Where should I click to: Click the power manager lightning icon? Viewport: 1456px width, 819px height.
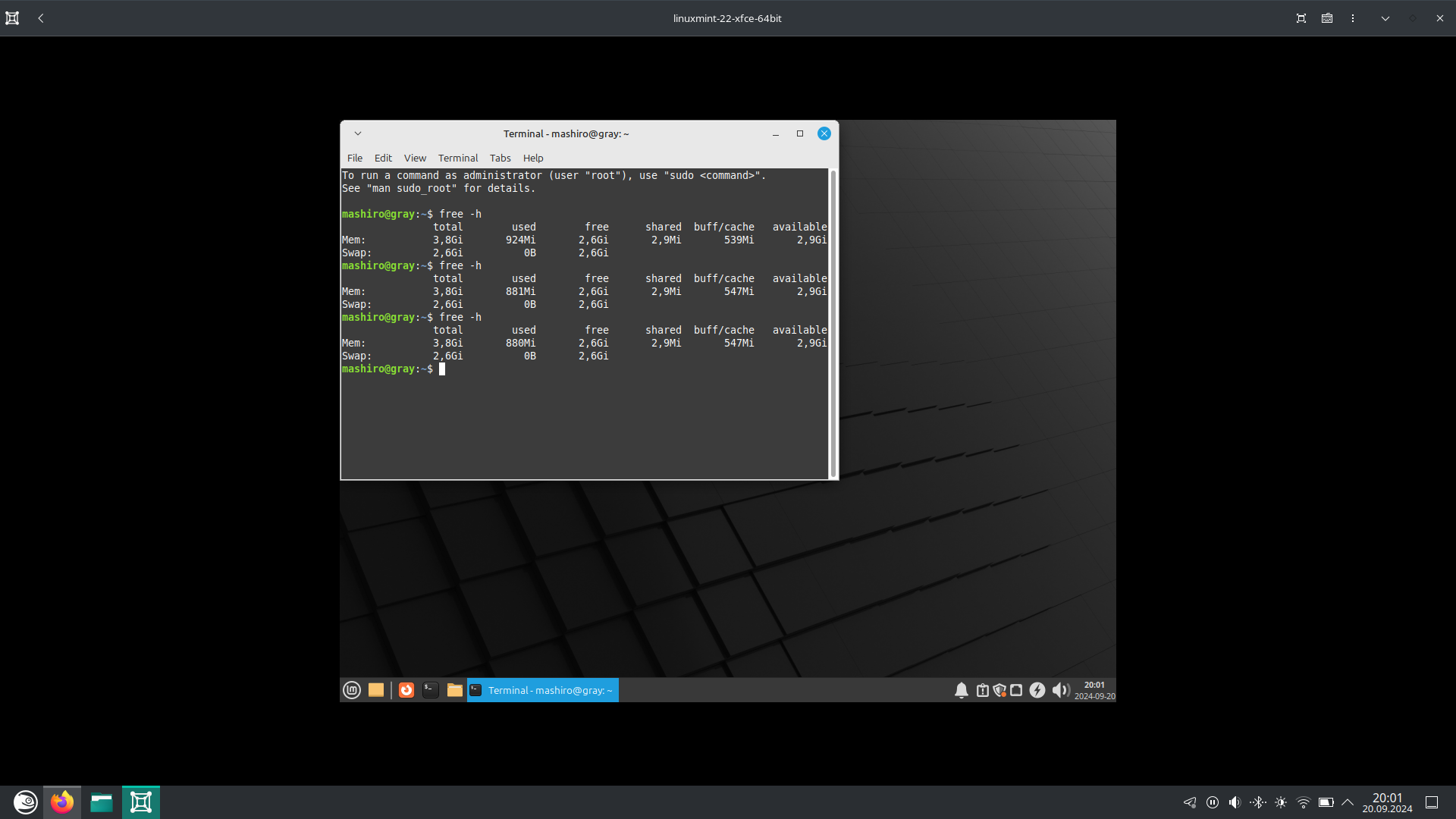click(x=1037, y=690)
